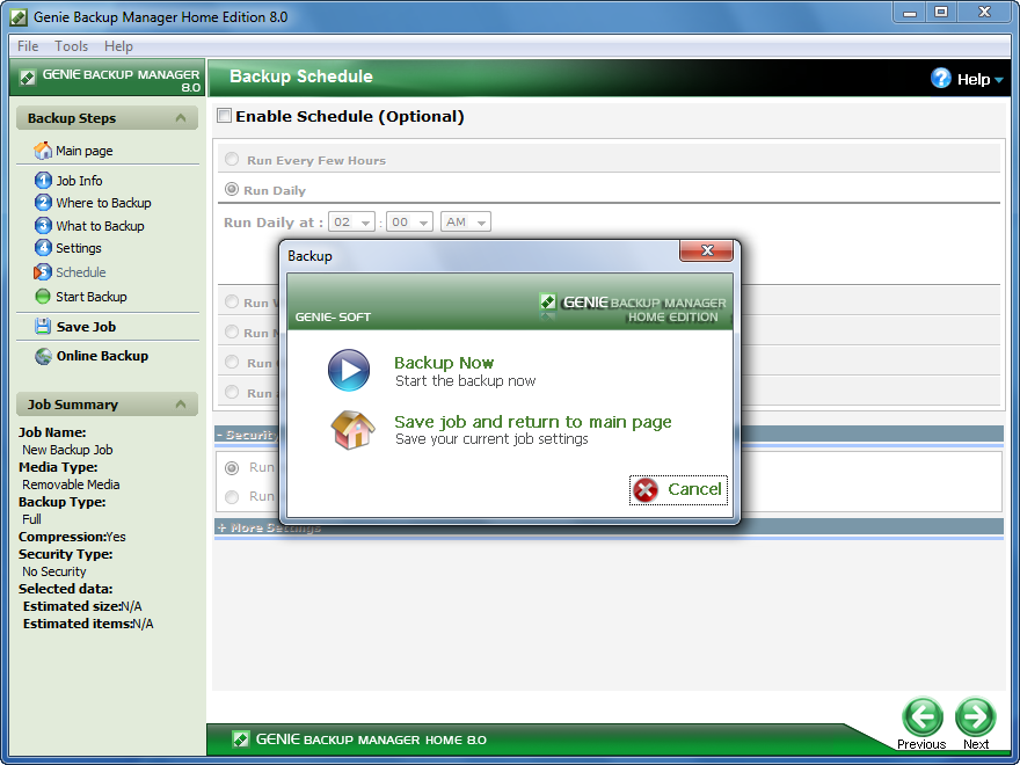Click the Genie logo in bottom footer bar

coord(241,739)
